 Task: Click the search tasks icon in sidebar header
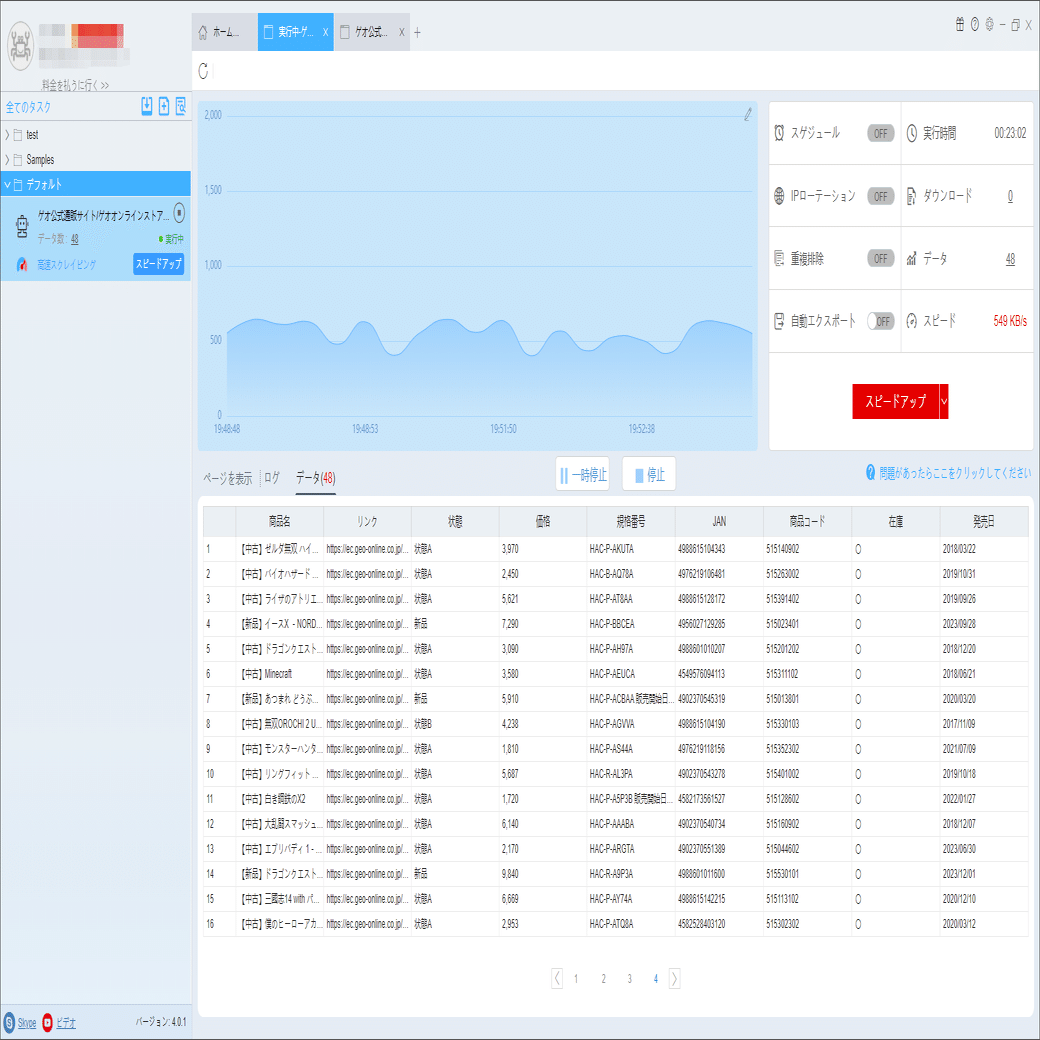point(180,106)
